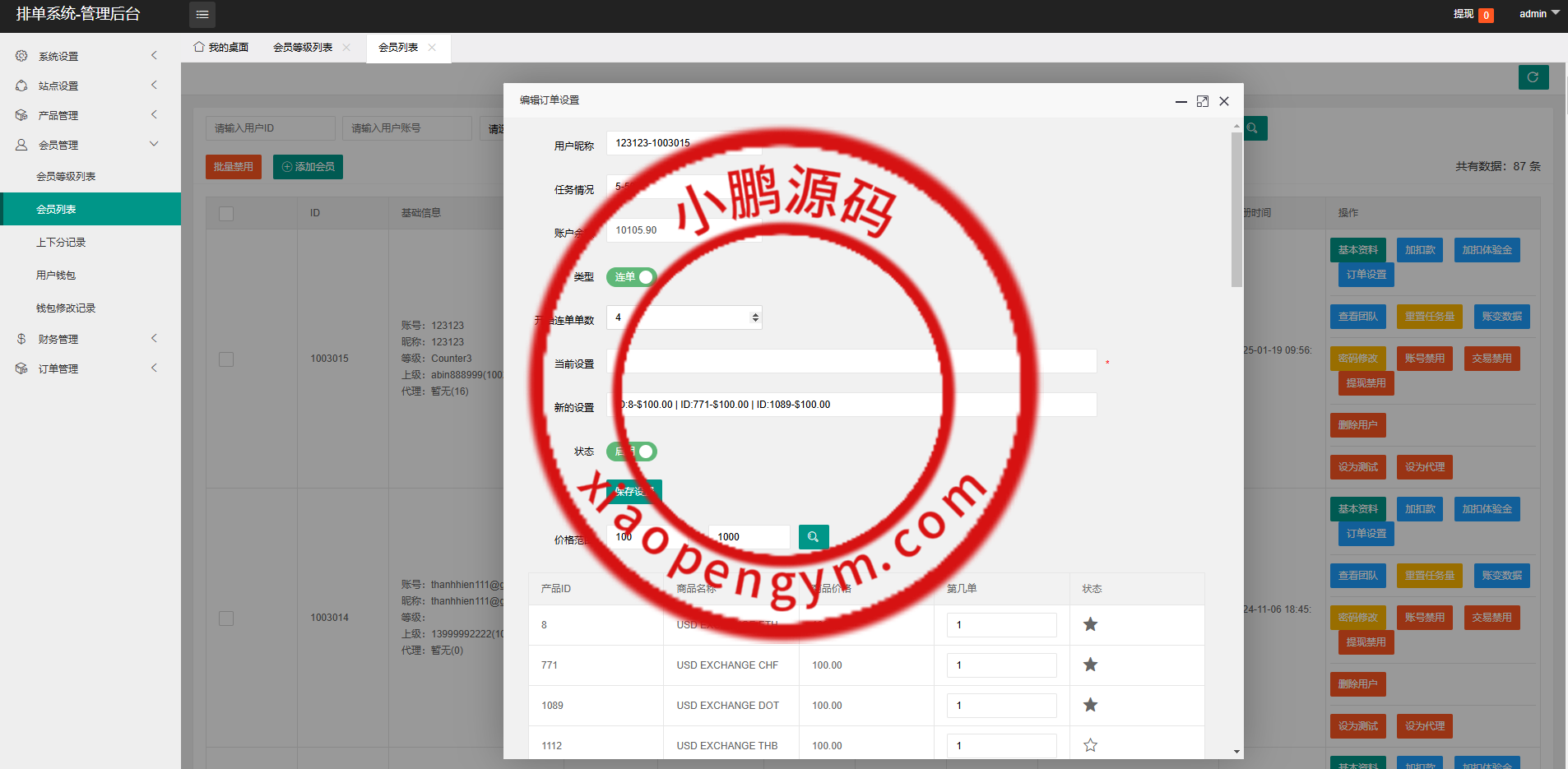Viewport: 1568px width, 769px height.
Task: Click 第几单 input for product 1089
Action: (1002, 706)
